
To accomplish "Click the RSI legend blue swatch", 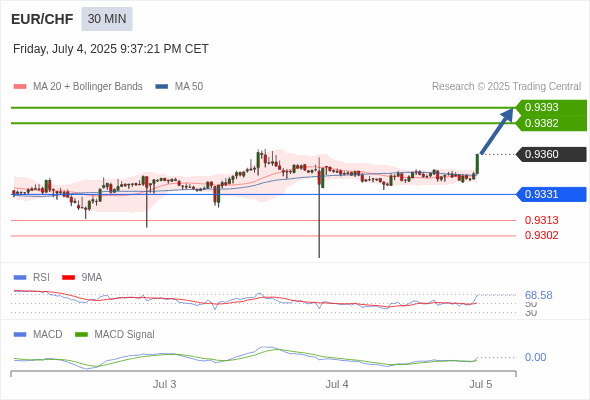I will pos(20,278).
